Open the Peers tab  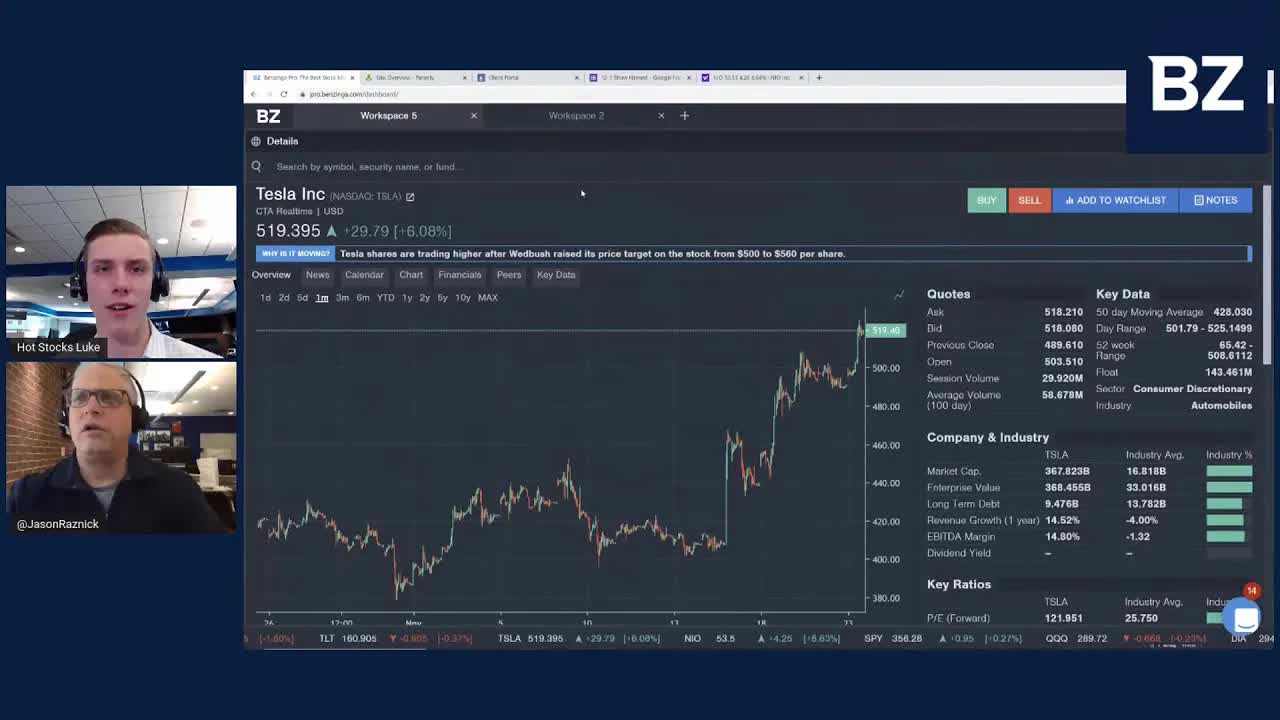click(509, 275)
